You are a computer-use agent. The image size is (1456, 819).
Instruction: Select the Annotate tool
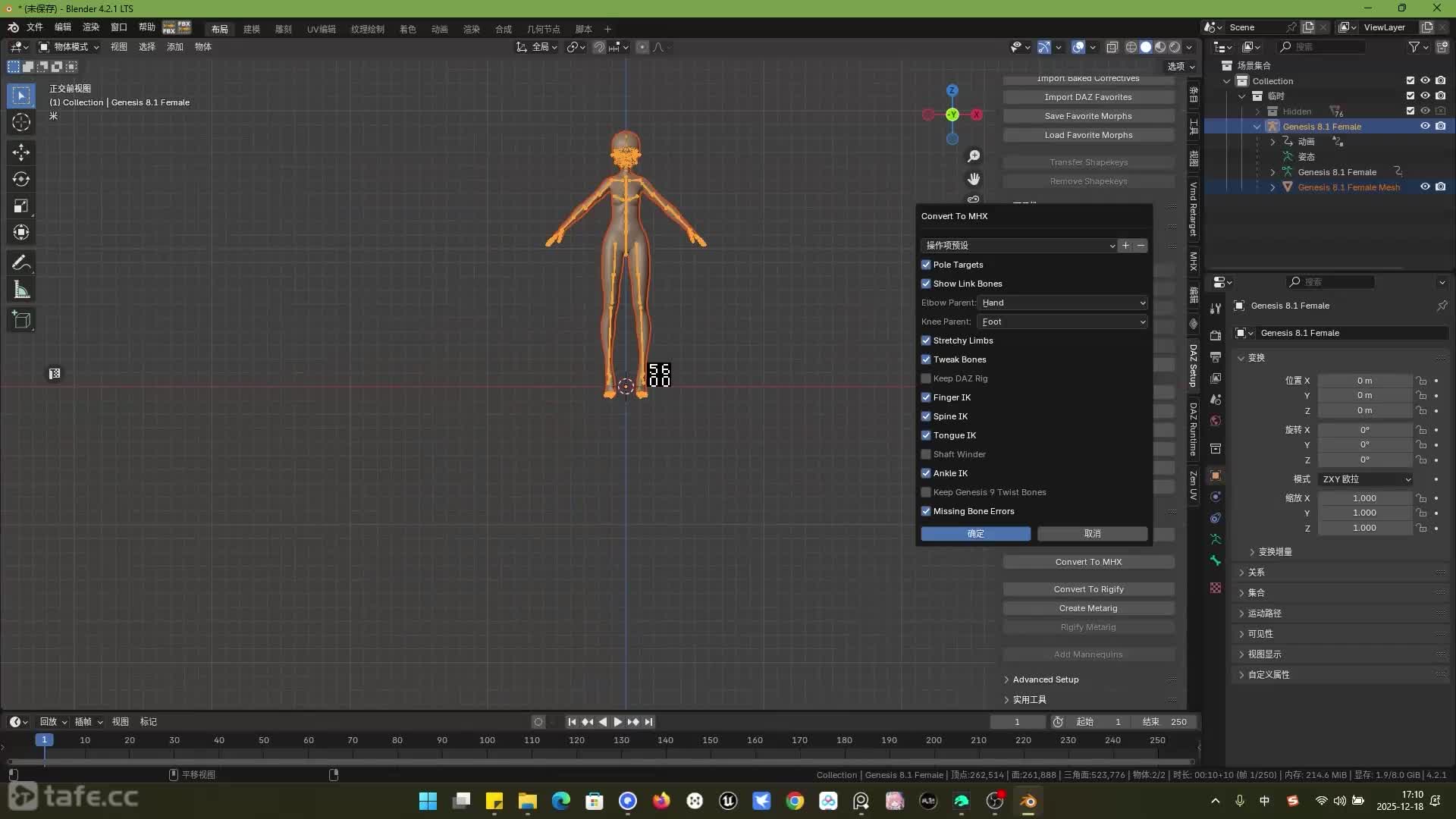[x=20, y=262]
